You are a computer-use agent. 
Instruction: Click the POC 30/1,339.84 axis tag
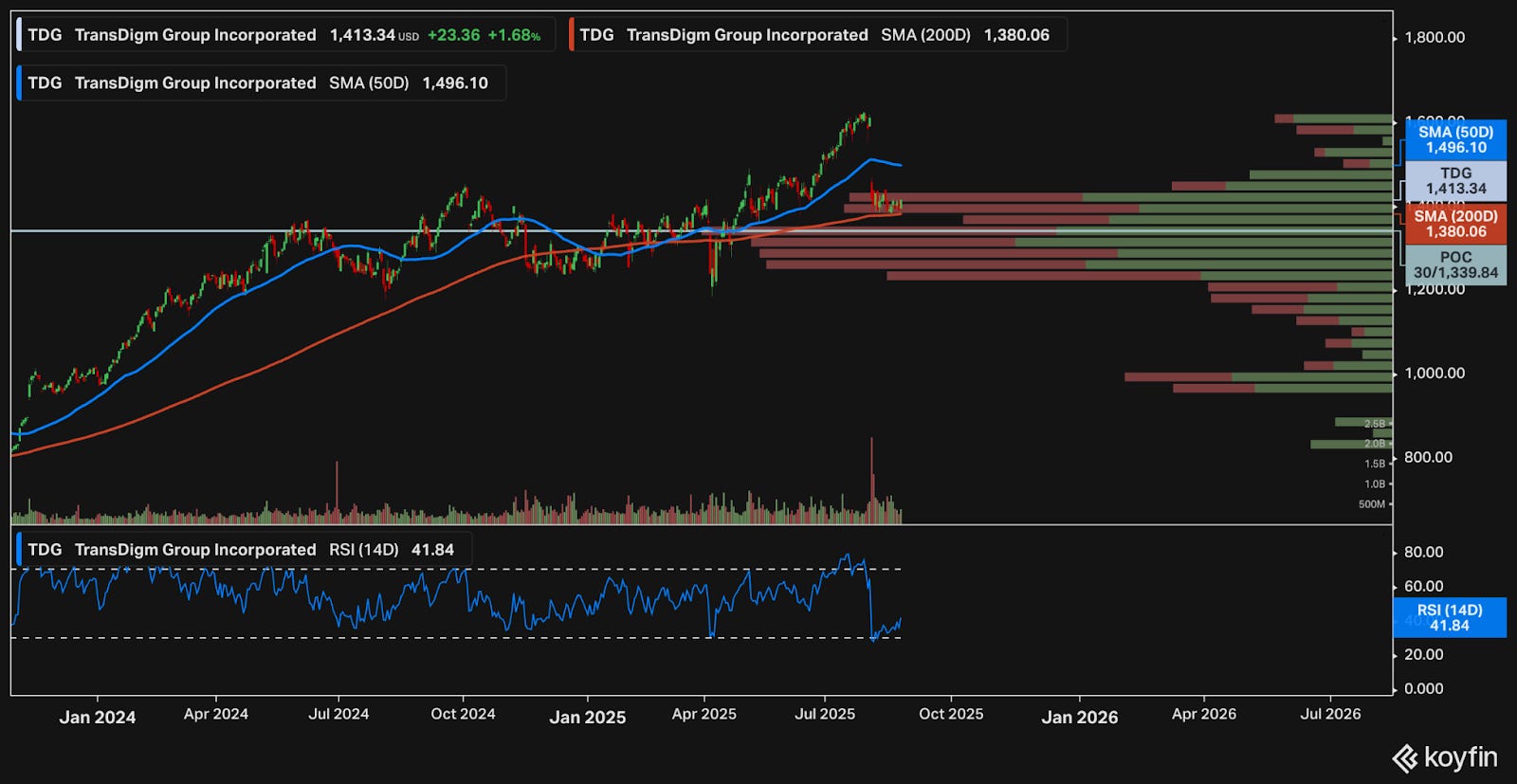click(1455, 264)
